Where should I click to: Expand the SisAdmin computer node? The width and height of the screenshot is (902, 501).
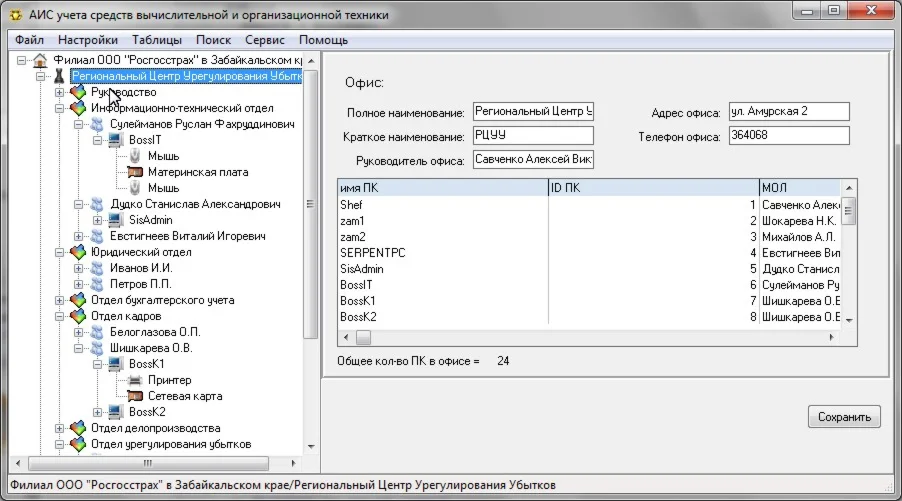97,220
